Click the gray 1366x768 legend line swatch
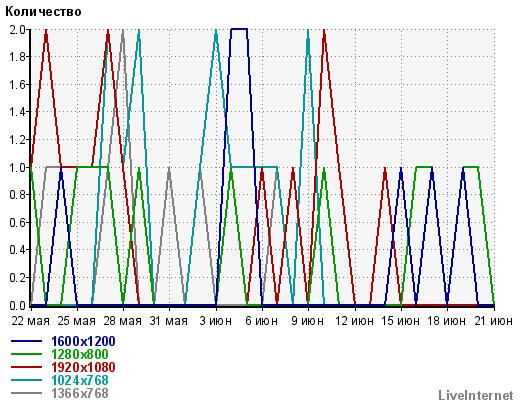The height and width of the screenshot is (405, 520). point(27,393)
